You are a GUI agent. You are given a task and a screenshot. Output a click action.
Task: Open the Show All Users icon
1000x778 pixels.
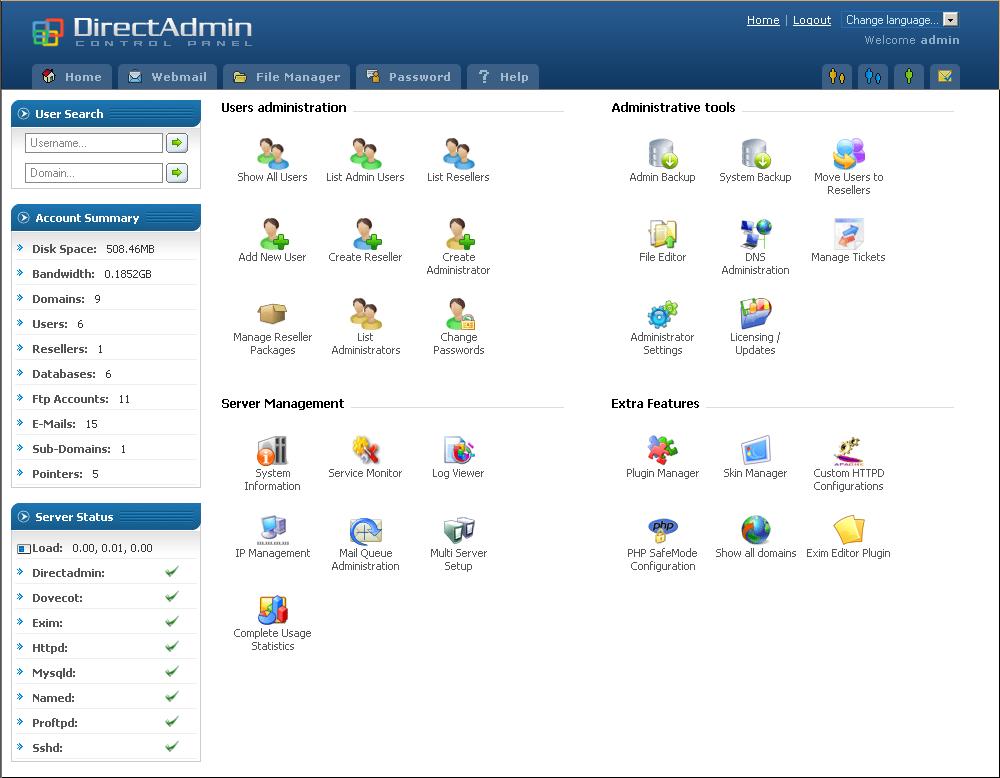point(272,155)
